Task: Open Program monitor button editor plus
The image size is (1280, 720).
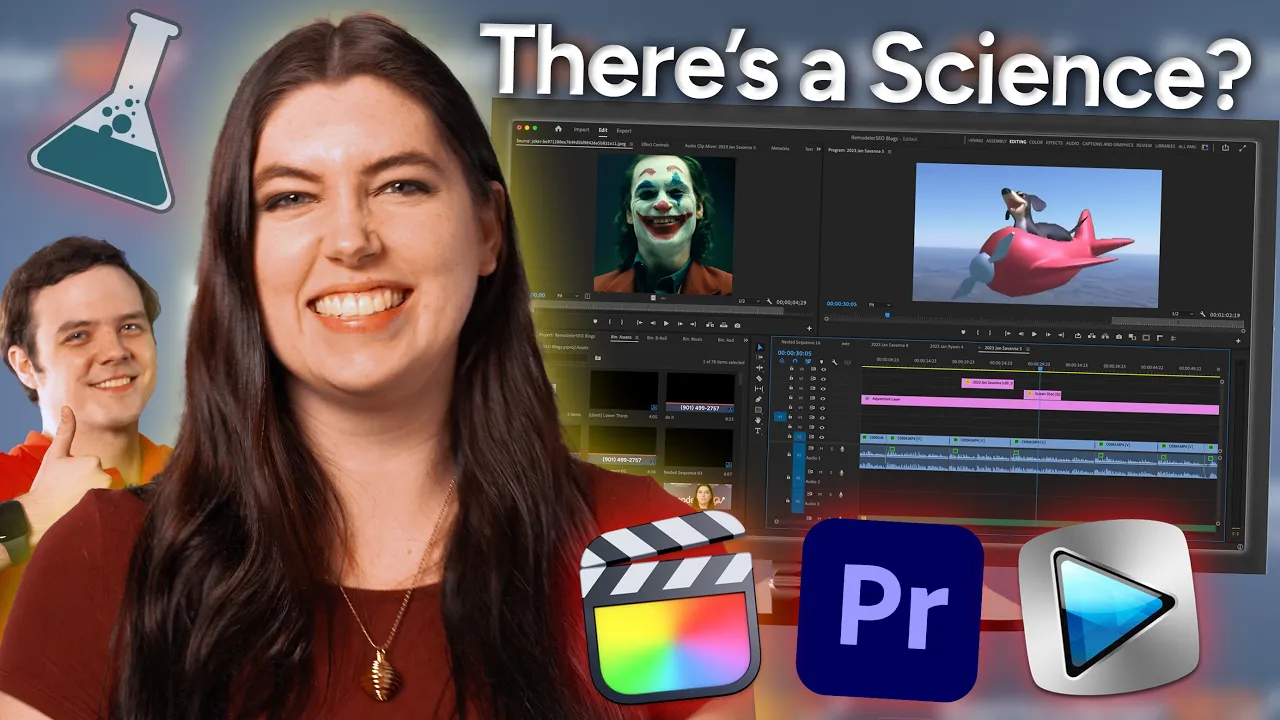Action: pyautogui.click(x=1237, y=341)
